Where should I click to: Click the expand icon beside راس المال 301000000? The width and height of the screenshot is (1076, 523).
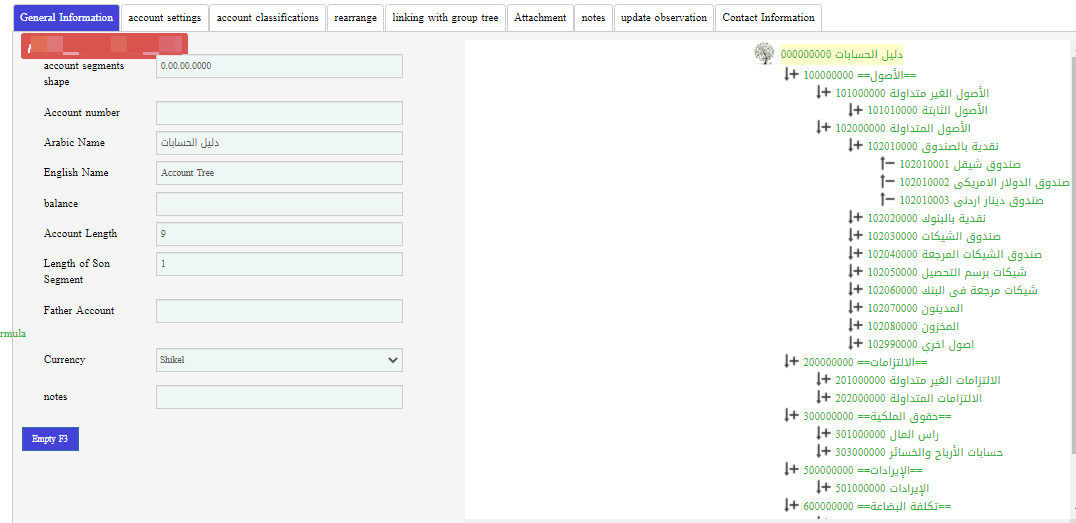(x=824, y=433)
